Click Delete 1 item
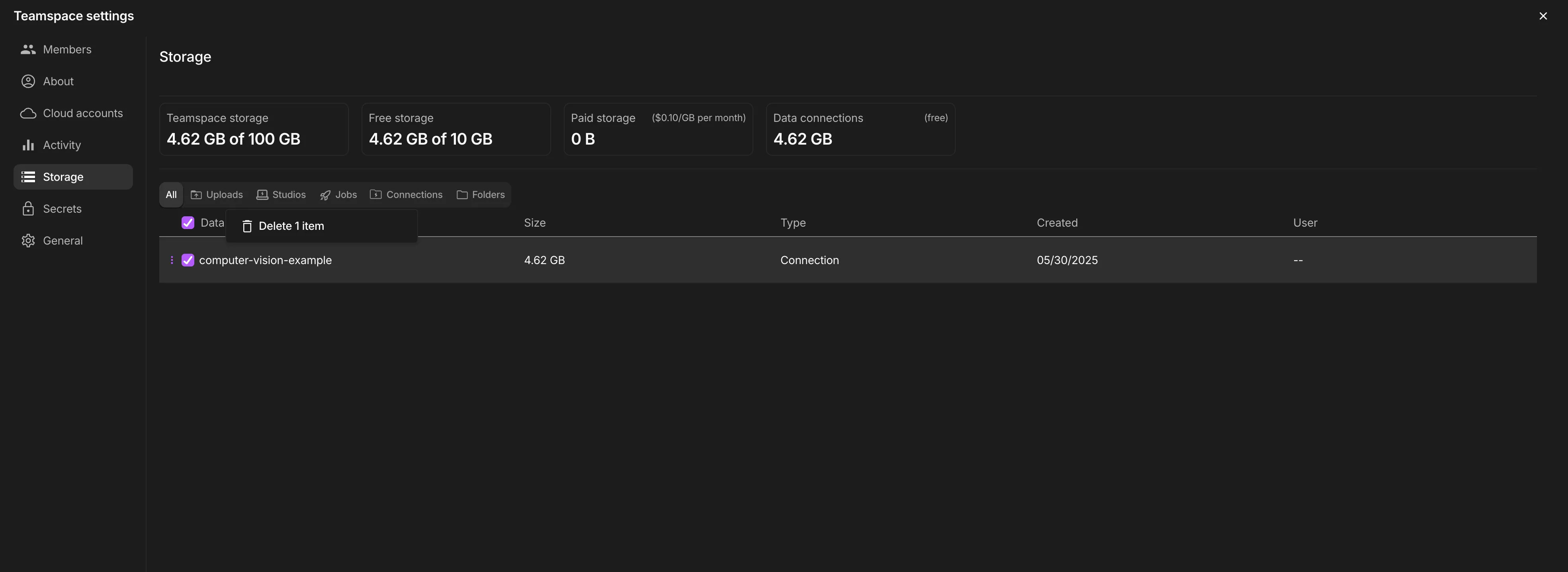 tap(321, 226)
